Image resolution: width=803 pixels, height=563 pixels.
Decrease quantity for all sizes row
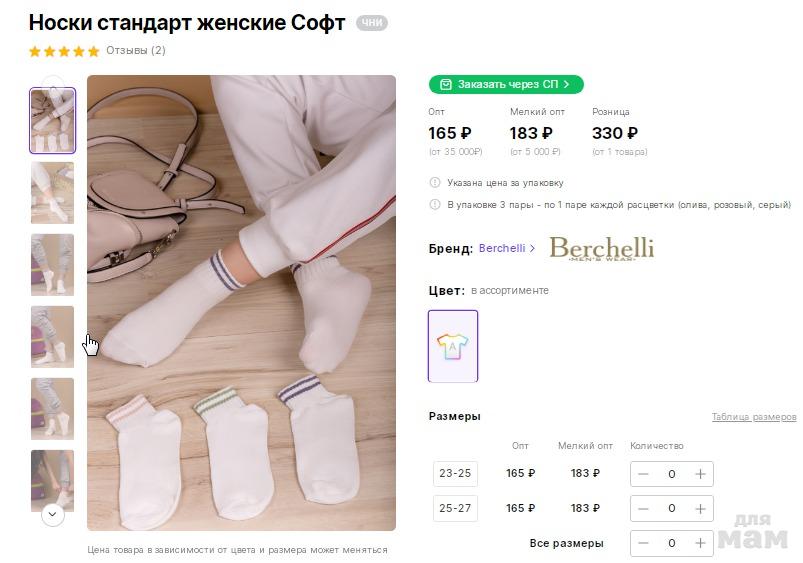[643, 543]
